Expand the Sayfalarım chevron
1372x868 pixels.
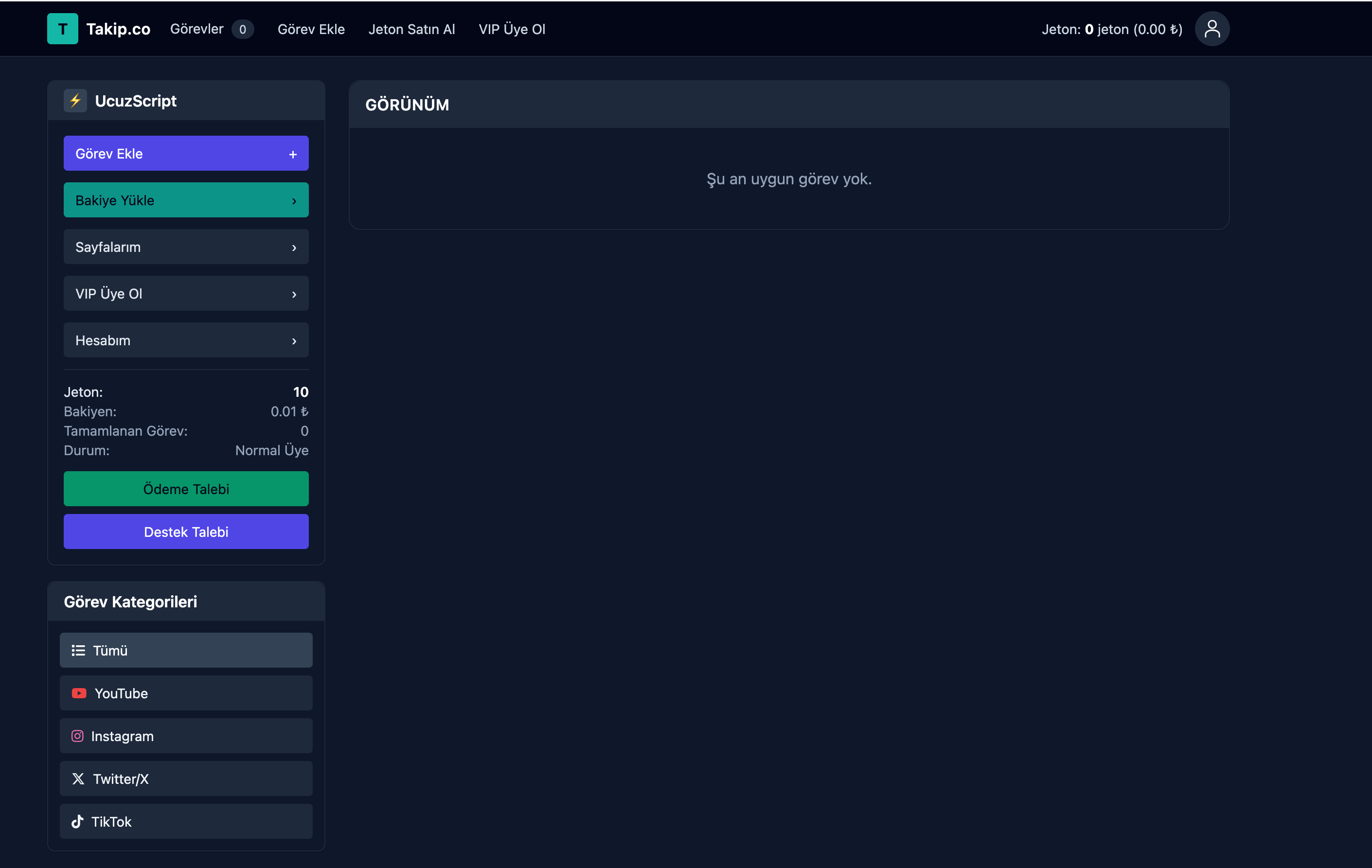pos(294,248)
